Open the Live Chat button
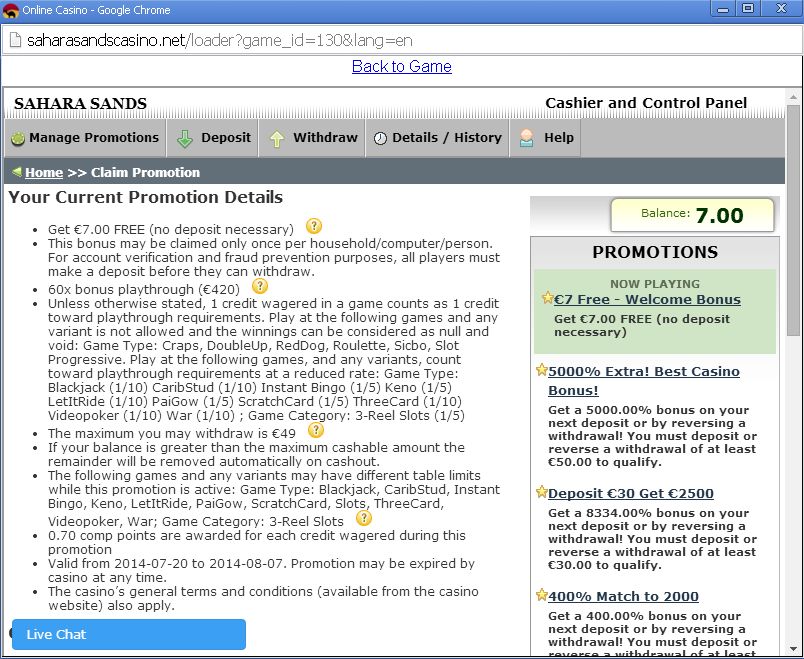The height and width of the screenshot is (659, 804). [129, 634]
